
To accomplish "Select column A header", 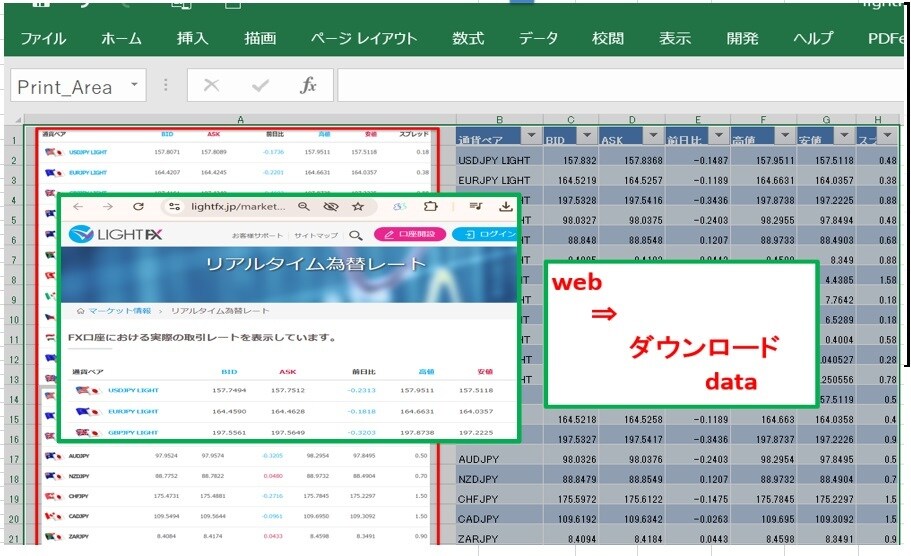I will 240,120.
